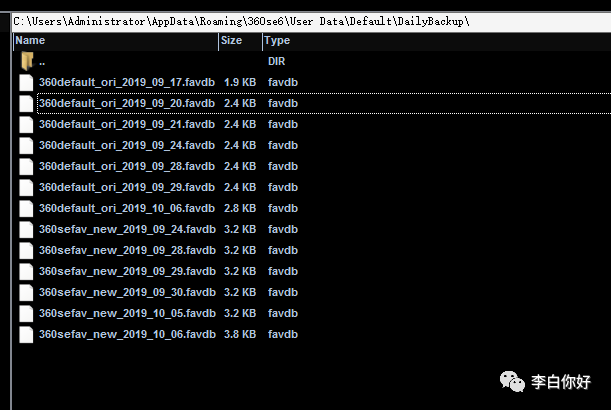This screenshot has width=611, height=410.
Task: Click the 3.8 KB size value
Action: pyautogui.click(x=240, y=335)
